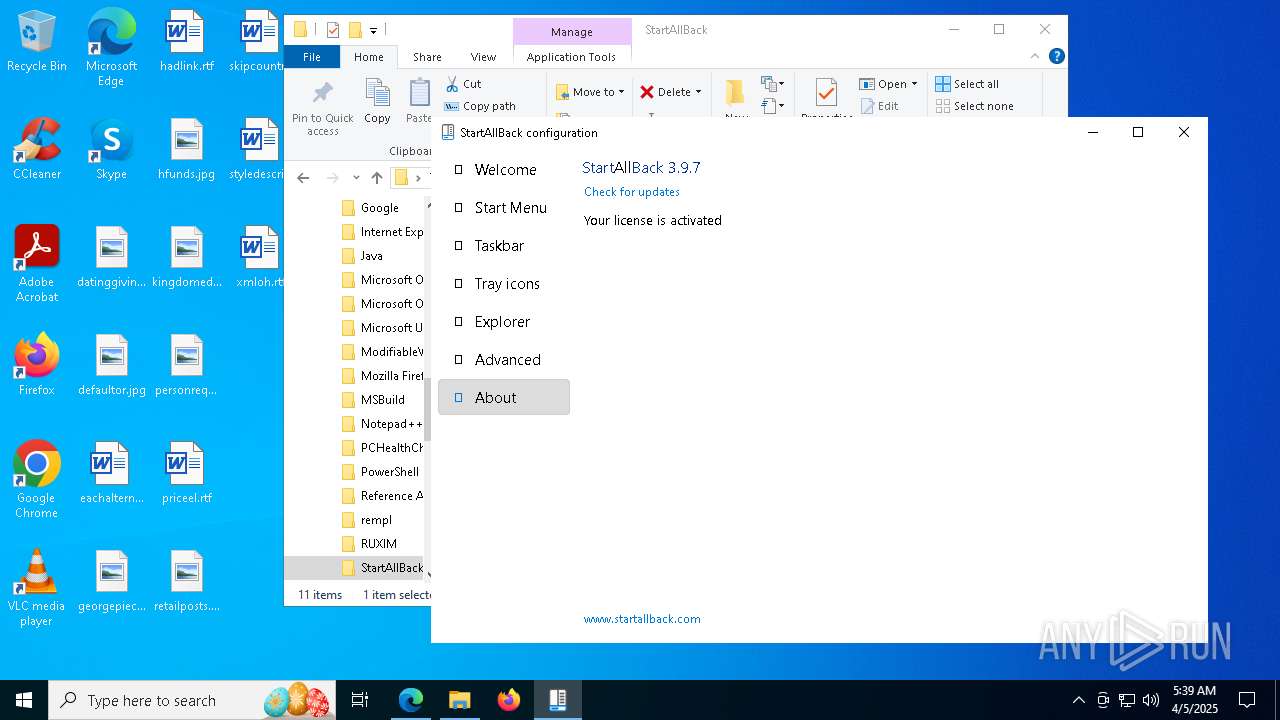Click Open in the Explorer ribbon

click(883, 84)
